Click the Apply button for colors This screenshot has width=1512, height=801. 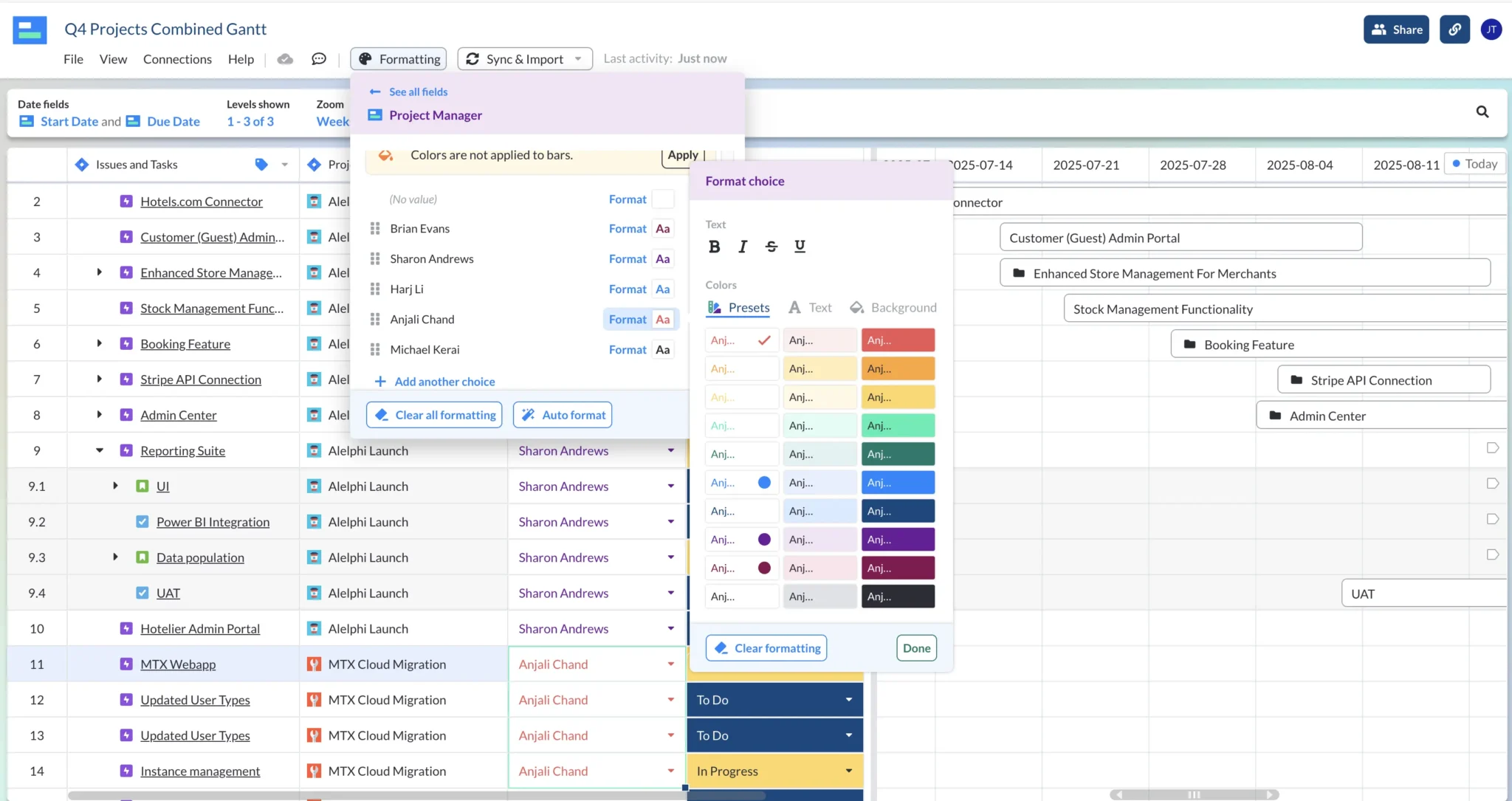[x=682, y=154]
